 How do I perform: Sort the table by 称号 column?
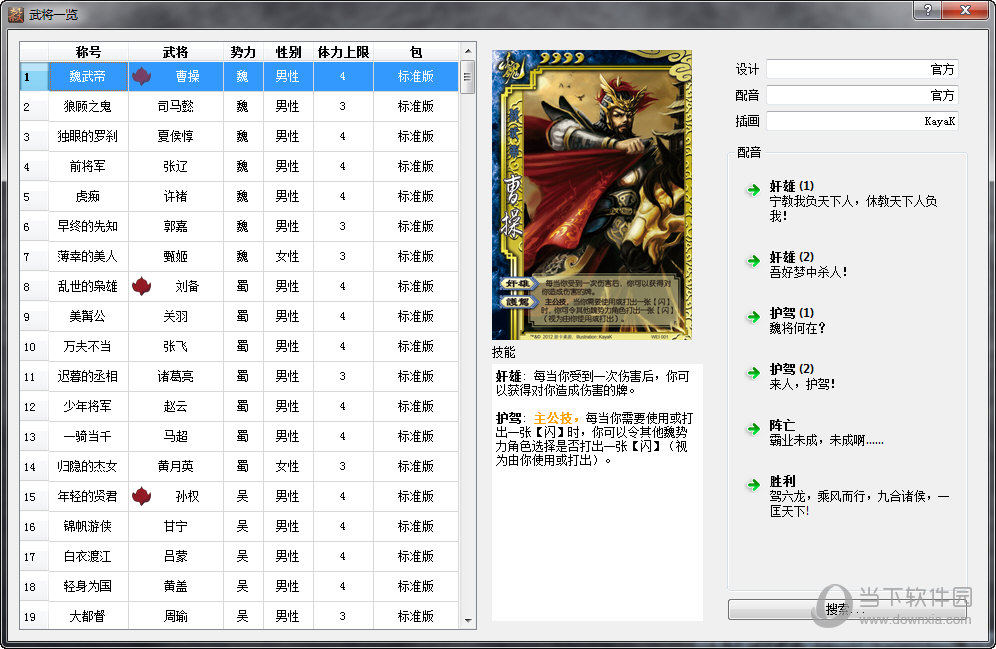(x=88, y=52)
